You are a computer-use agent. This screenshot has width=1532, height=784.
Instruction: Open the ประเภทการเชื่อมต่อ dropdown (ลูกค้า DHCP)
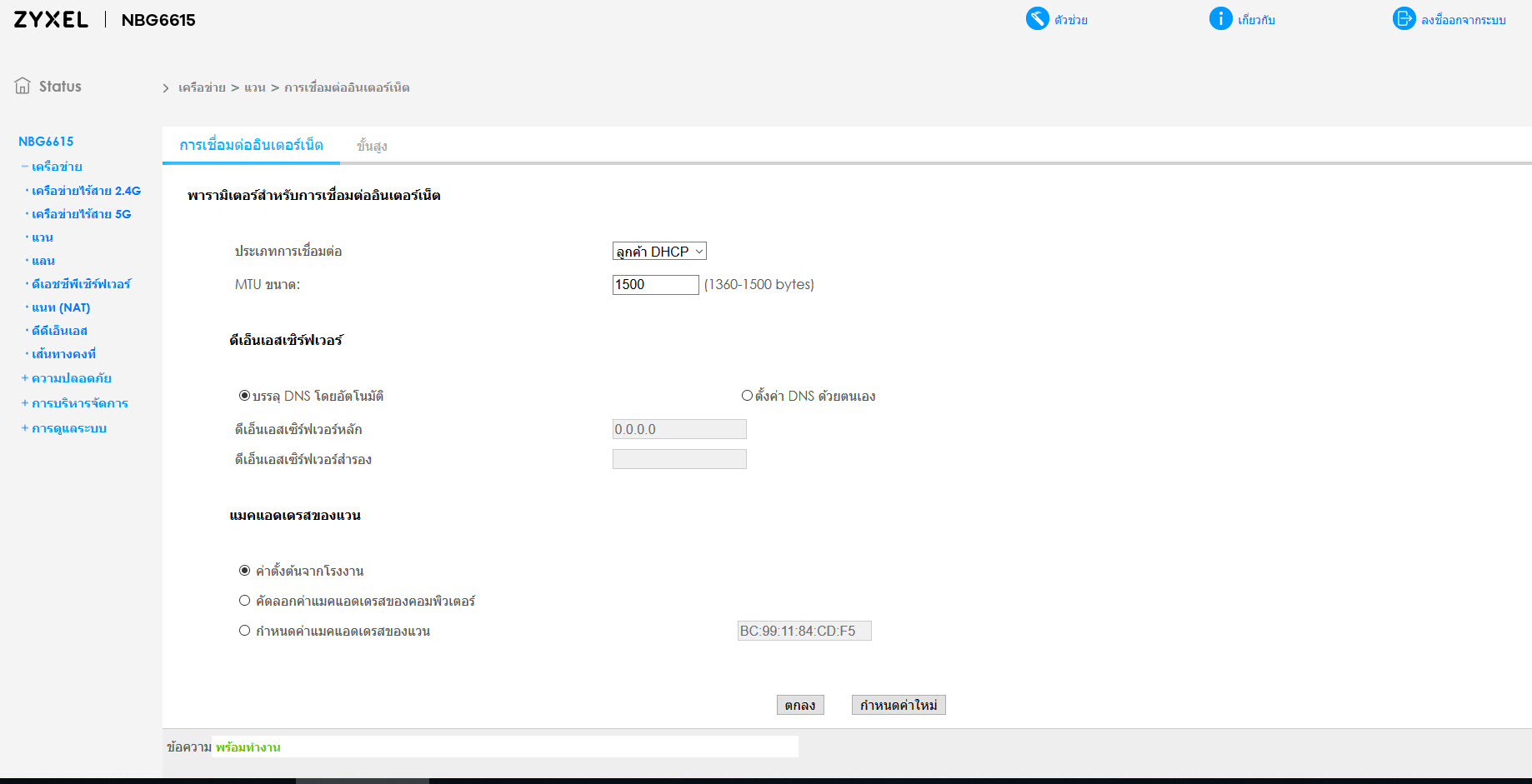click(x=659, y=252)
